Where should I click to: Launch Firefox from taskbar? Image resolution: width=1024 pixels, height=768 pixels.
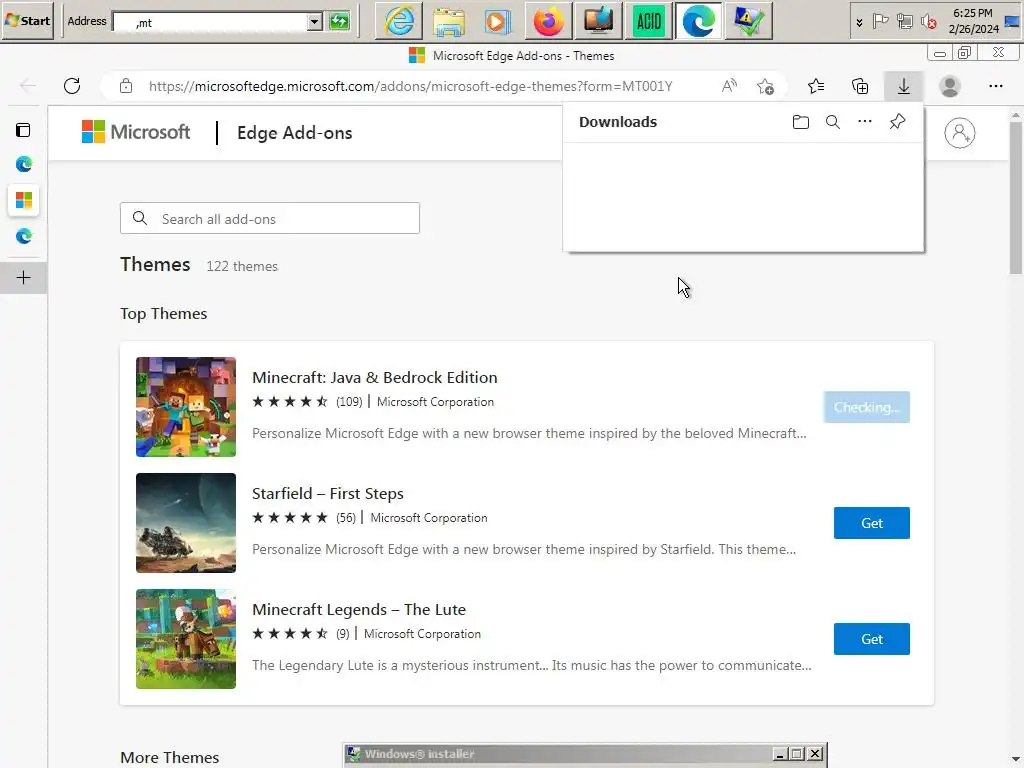point(549,21)
